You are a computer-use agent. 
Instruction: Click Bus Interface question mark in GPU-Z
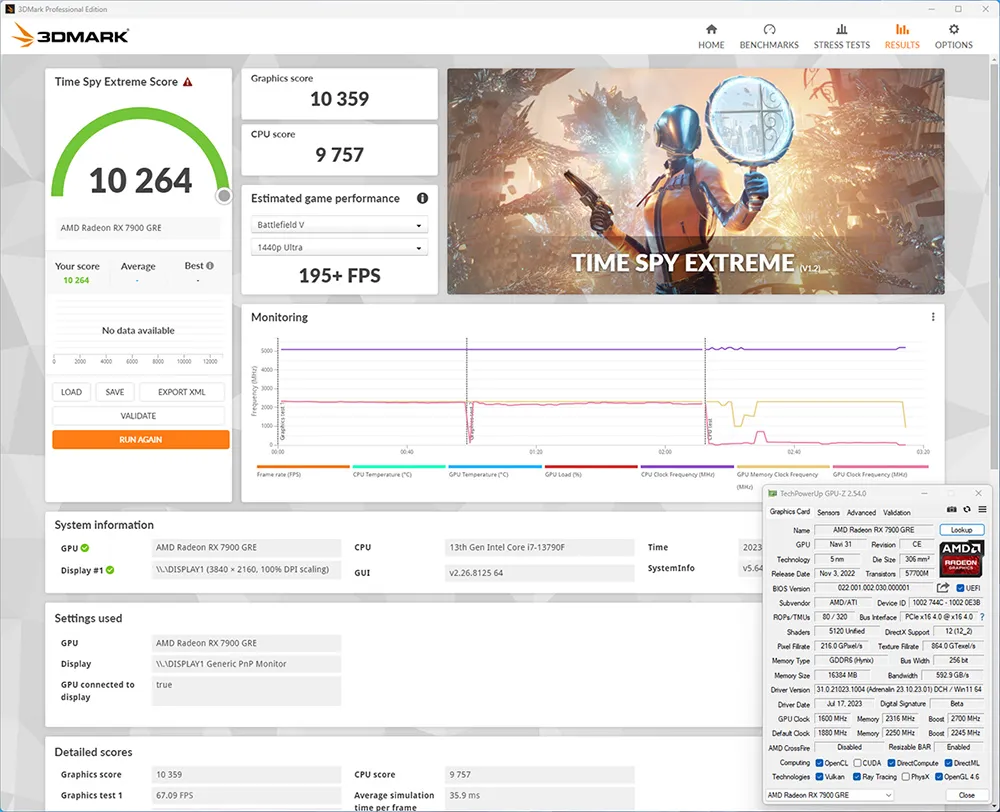(982, 617)
